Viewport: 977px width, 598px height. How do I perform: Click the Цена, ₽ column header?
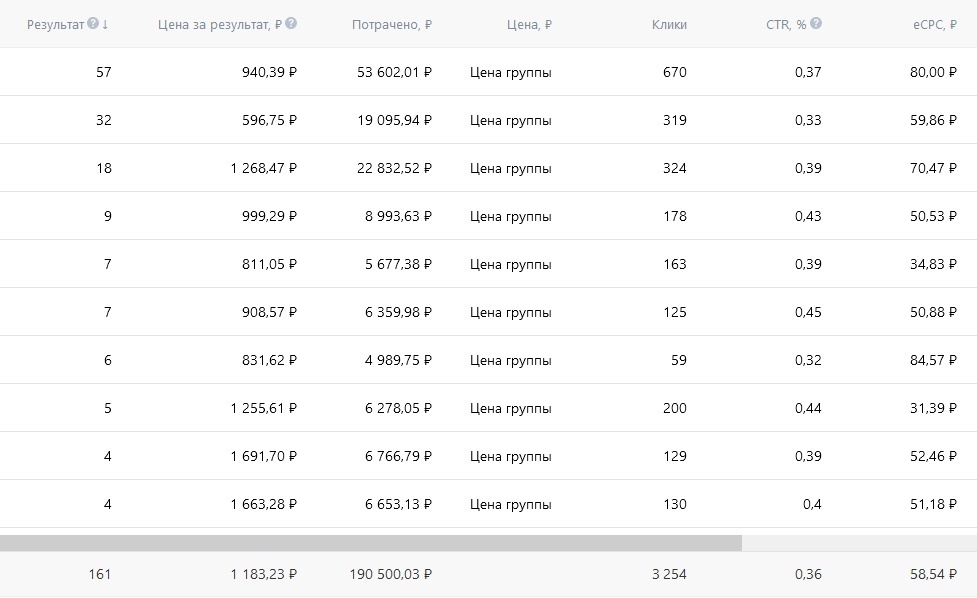(x=529, y=24)
